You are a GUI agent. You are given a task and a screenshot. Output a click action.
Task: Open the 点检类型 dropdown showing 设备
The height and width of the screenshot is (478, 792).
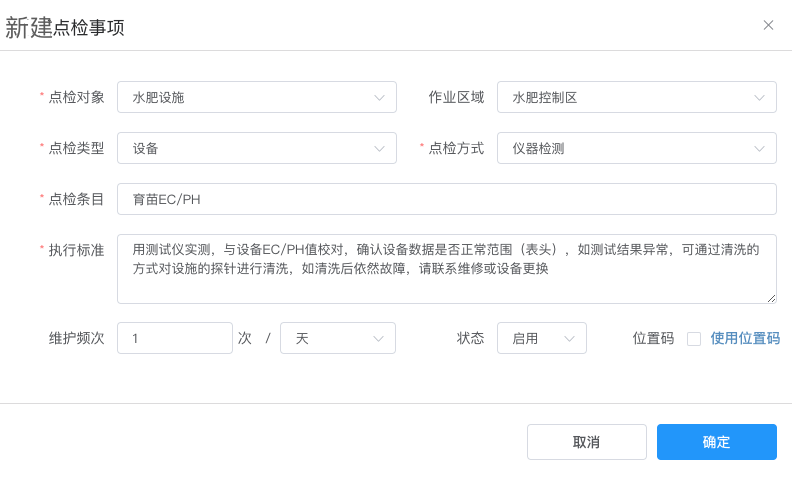[x=257, y=148]
